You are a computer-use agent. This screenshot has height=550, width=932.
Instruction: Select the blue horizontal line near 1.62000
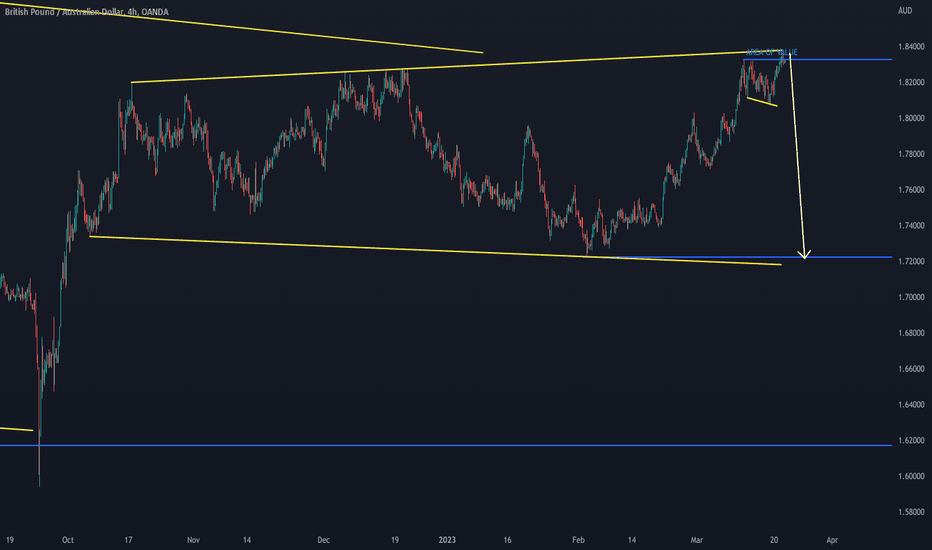click(446, 445)
